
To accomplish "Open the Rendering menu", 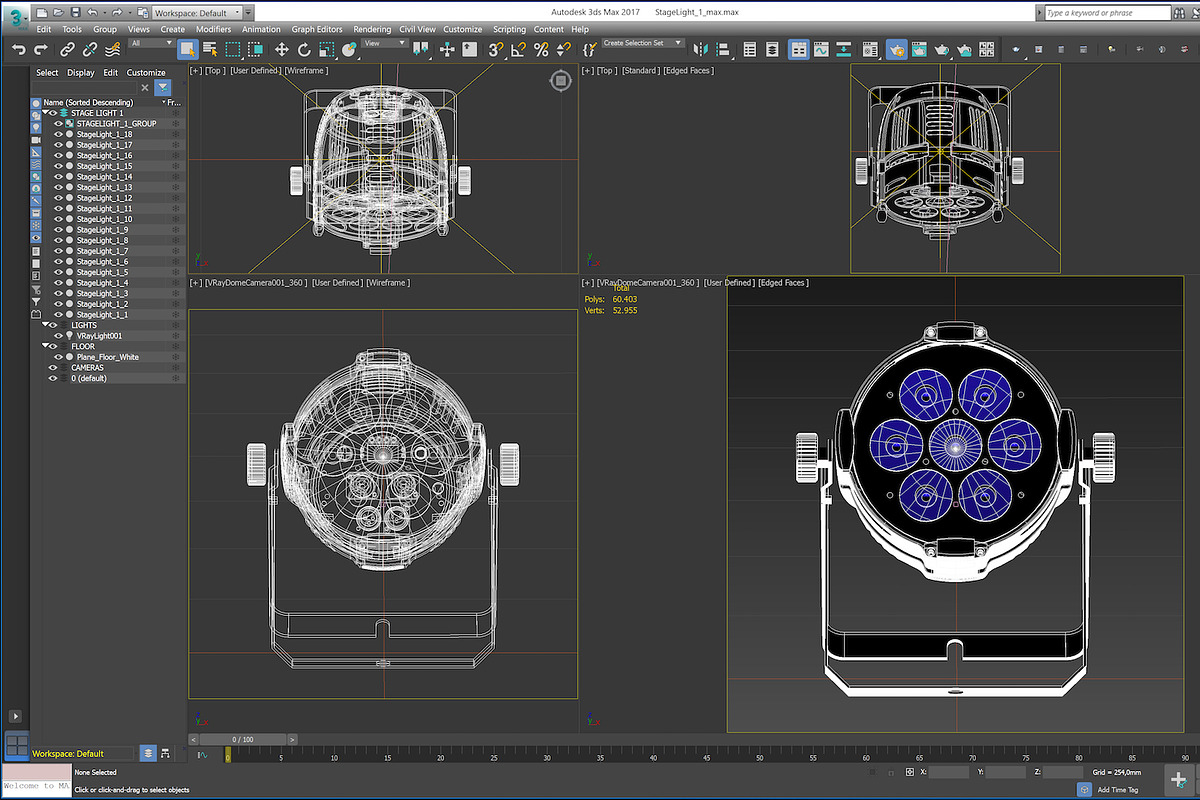I will pyautogui.click(x=372, y=29).
